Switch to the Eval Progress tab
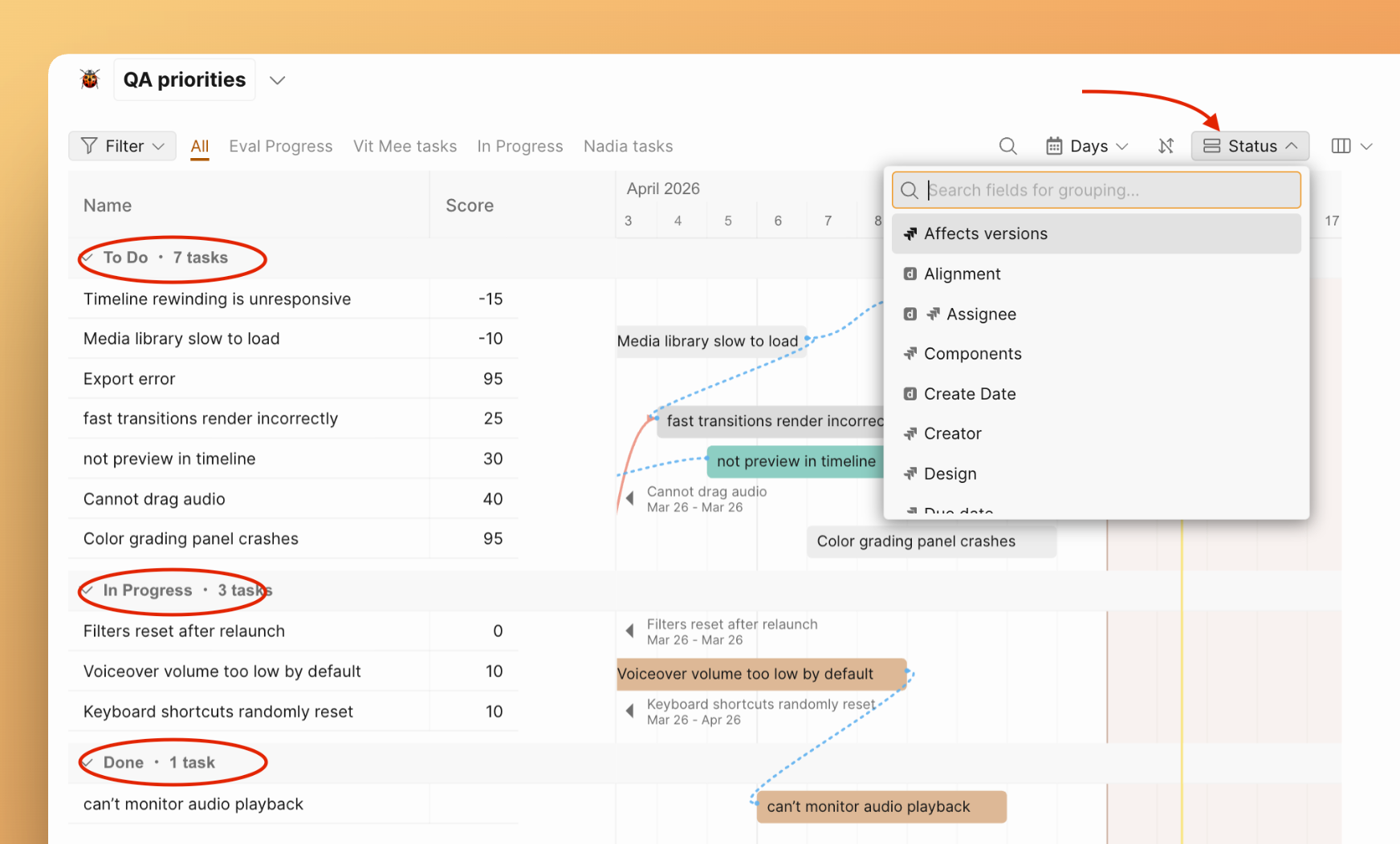 tap(280, 146)
